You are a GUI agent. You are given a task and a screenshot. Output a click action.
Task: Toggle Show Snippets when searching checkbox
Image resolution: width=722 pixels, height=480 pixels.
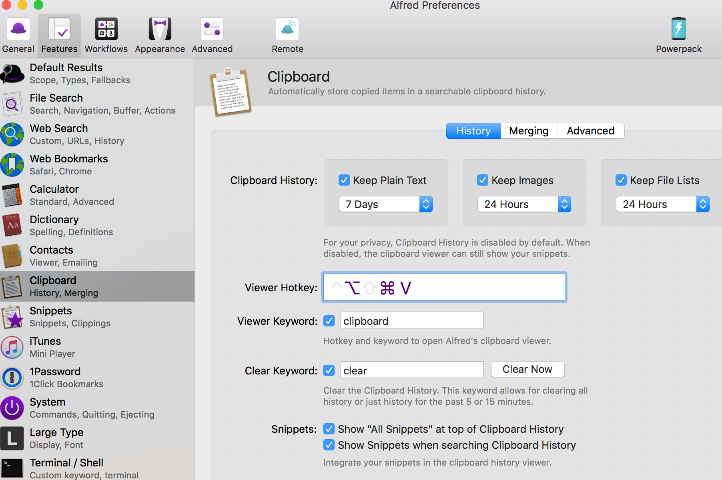point(329,445)
